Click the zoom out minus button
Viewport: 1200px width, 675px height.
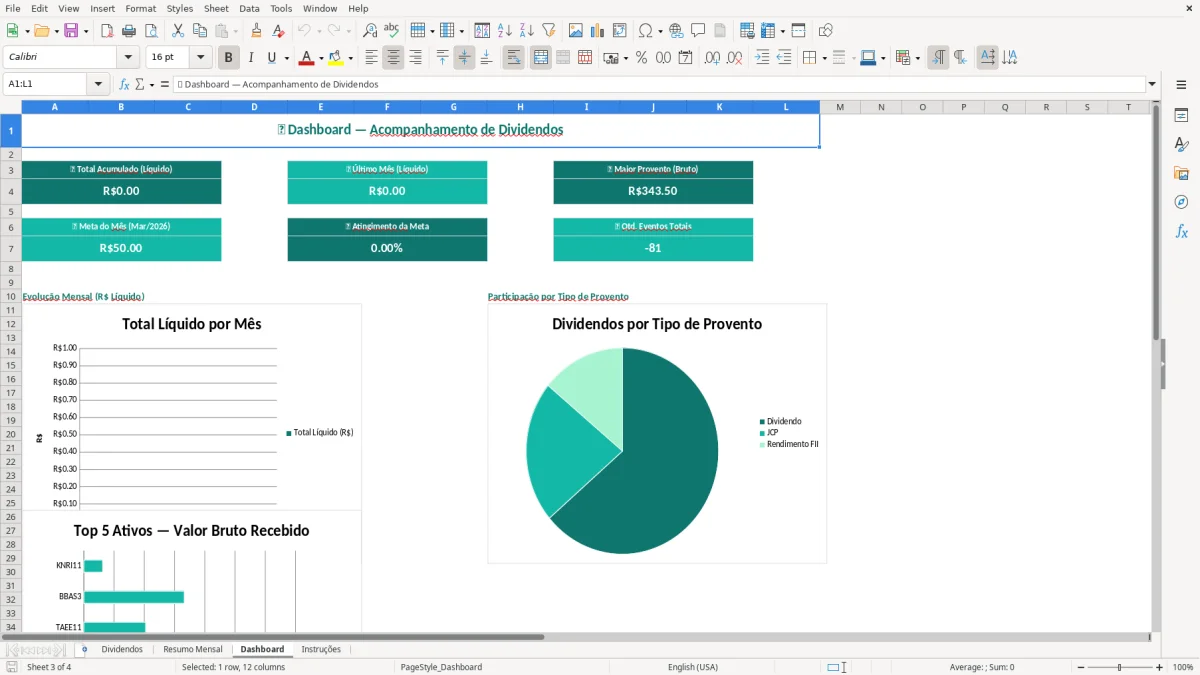point(1081,667)
